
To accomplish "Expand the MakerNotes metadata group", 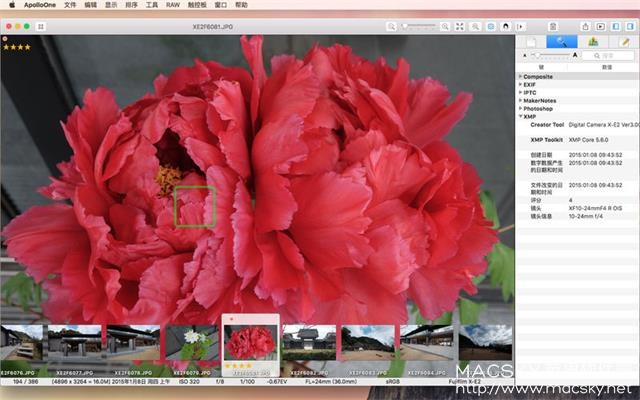I will click(520, 100).
